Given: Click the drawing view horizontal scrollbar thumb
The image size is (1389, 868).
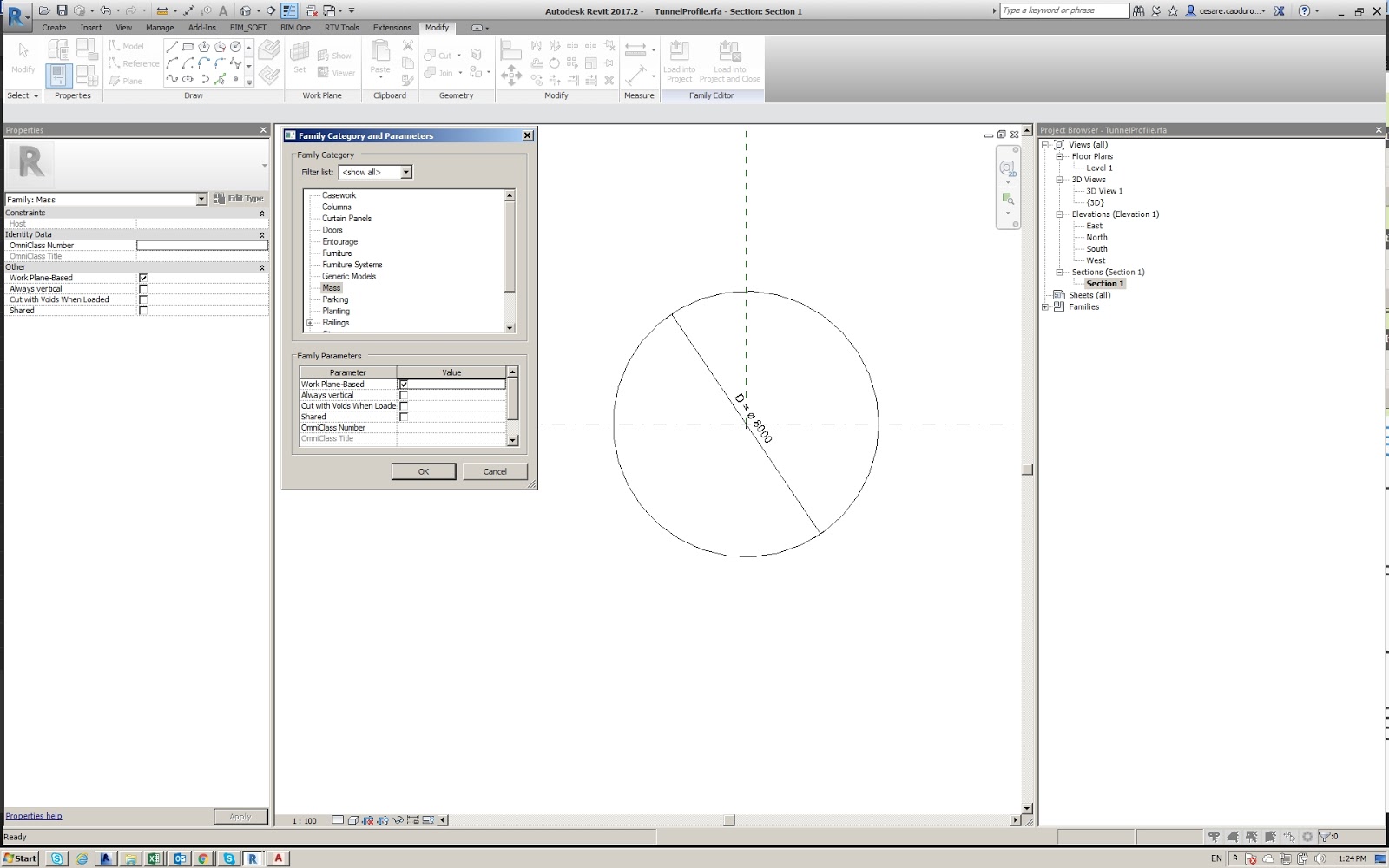Looking at the screenshot, I should (x=729, y=820).
